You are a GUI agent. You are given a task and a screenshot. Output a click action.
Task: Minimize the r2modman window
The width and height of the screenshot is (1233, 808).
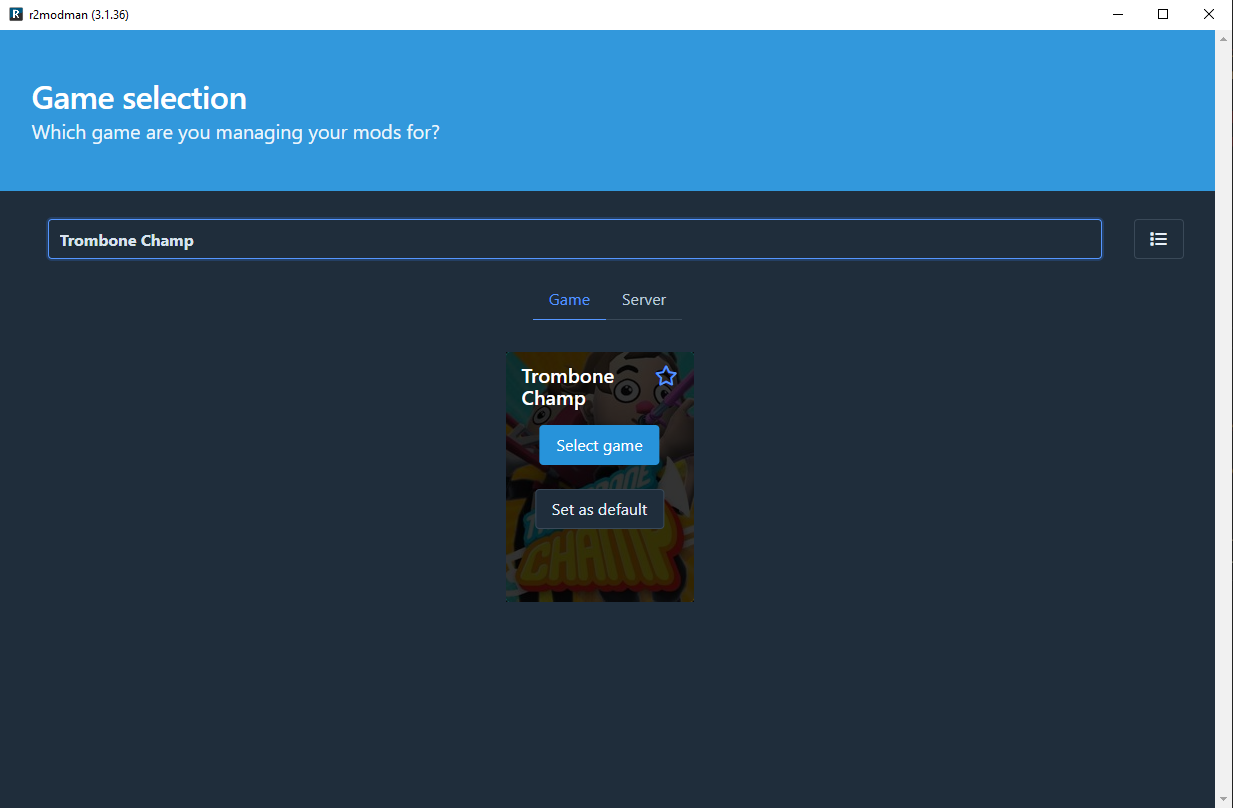[x=1117, y=15]
